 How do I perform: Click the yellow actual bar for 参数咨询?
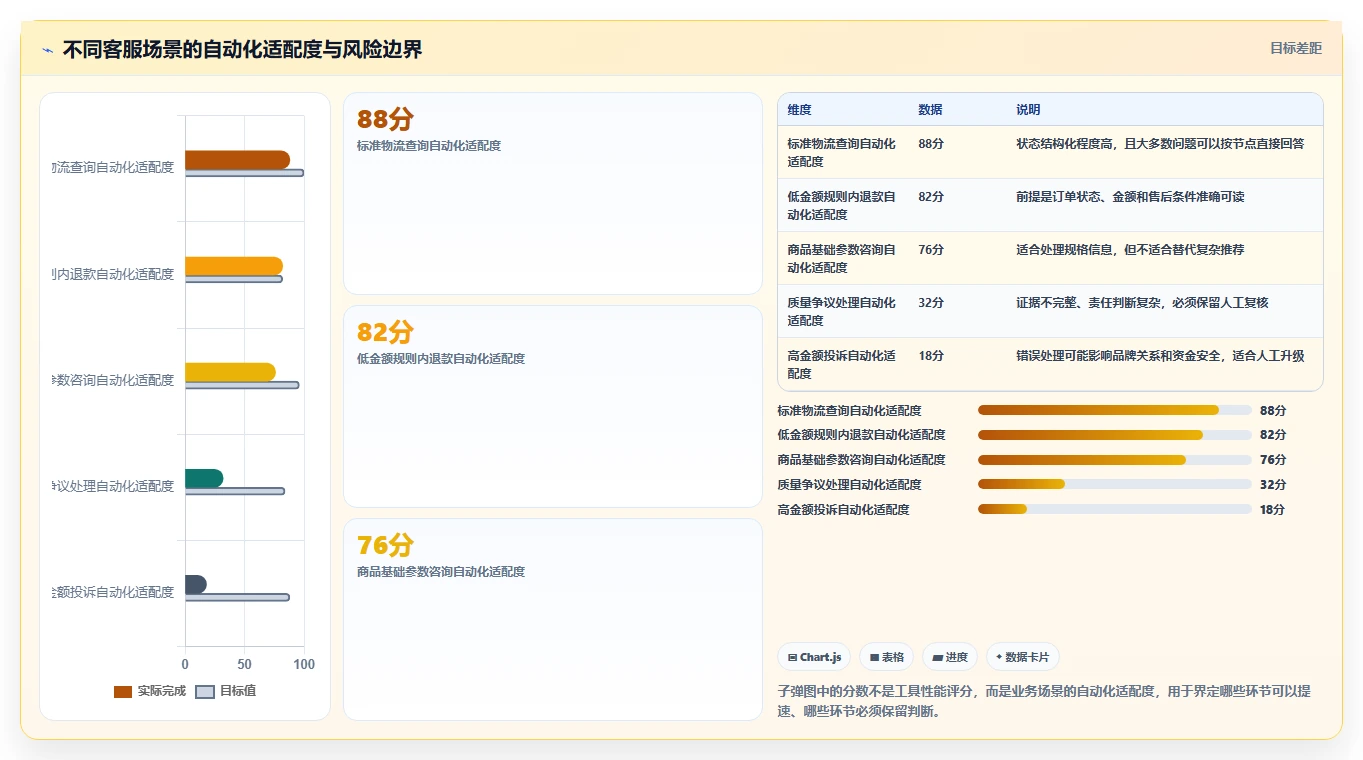pyautogui.click(x=230, y=372)
